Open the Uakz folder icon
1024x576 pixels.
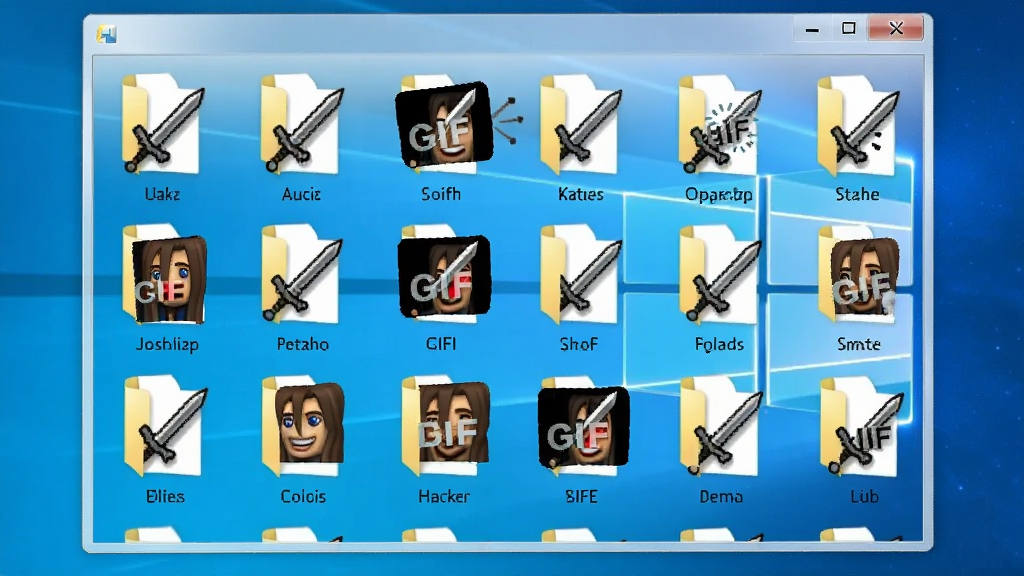click(x=162, y=124)
